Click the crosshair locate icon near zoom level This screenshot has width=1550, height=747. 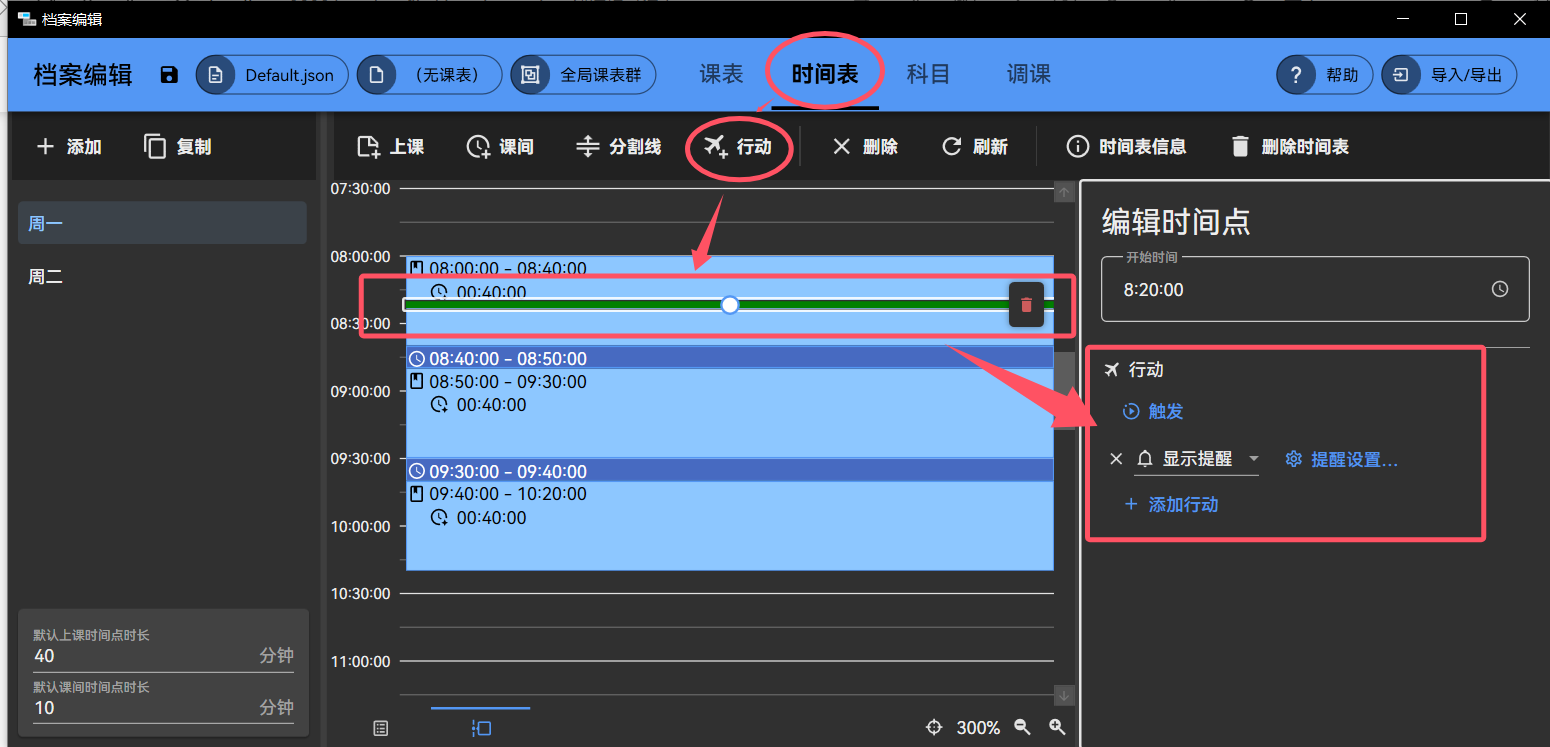[x=934, y=727]
